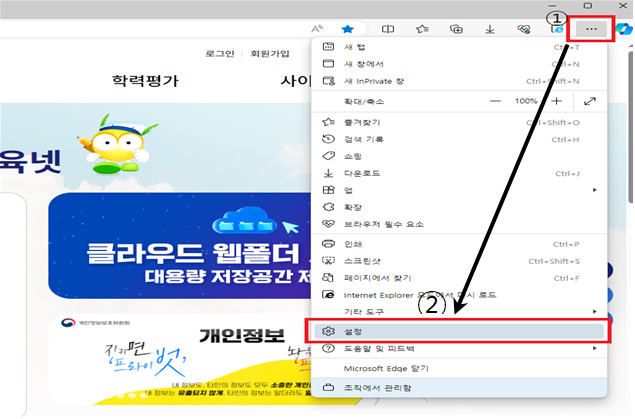Open Browser essentials heart icon in toolbar
Screen dimensions: 635x419
pyautogui.click(x=524, y=29)
